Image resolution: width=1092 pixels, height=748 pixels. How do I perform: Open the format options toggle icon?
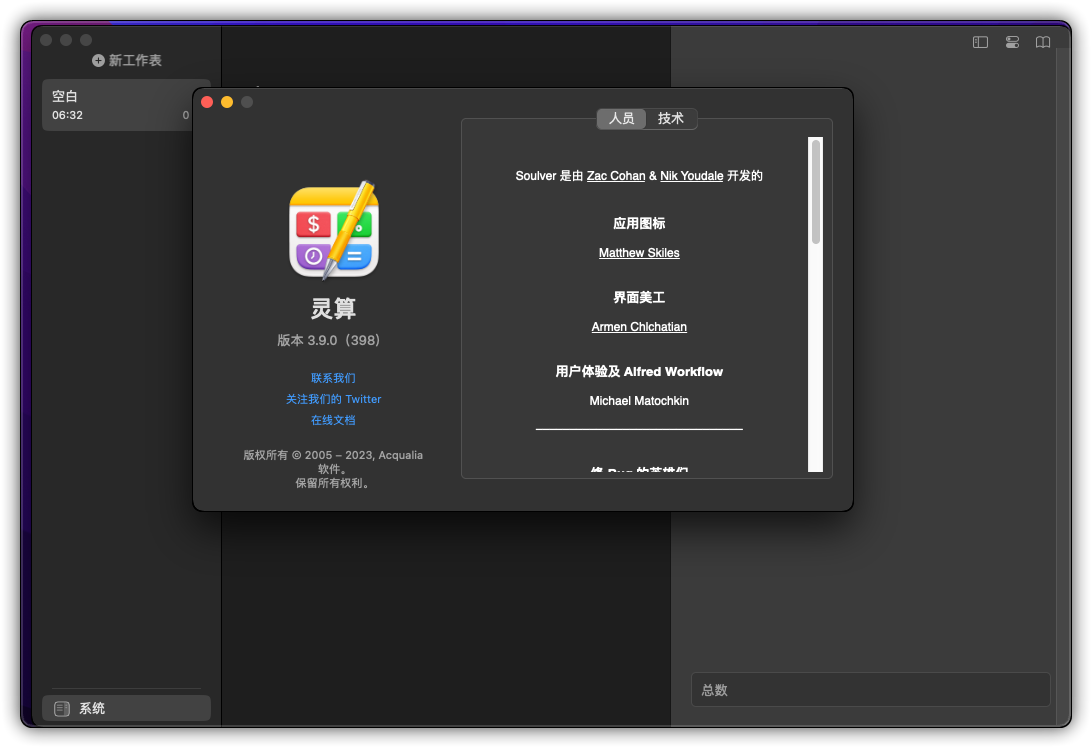click(x=1012, y=42)
